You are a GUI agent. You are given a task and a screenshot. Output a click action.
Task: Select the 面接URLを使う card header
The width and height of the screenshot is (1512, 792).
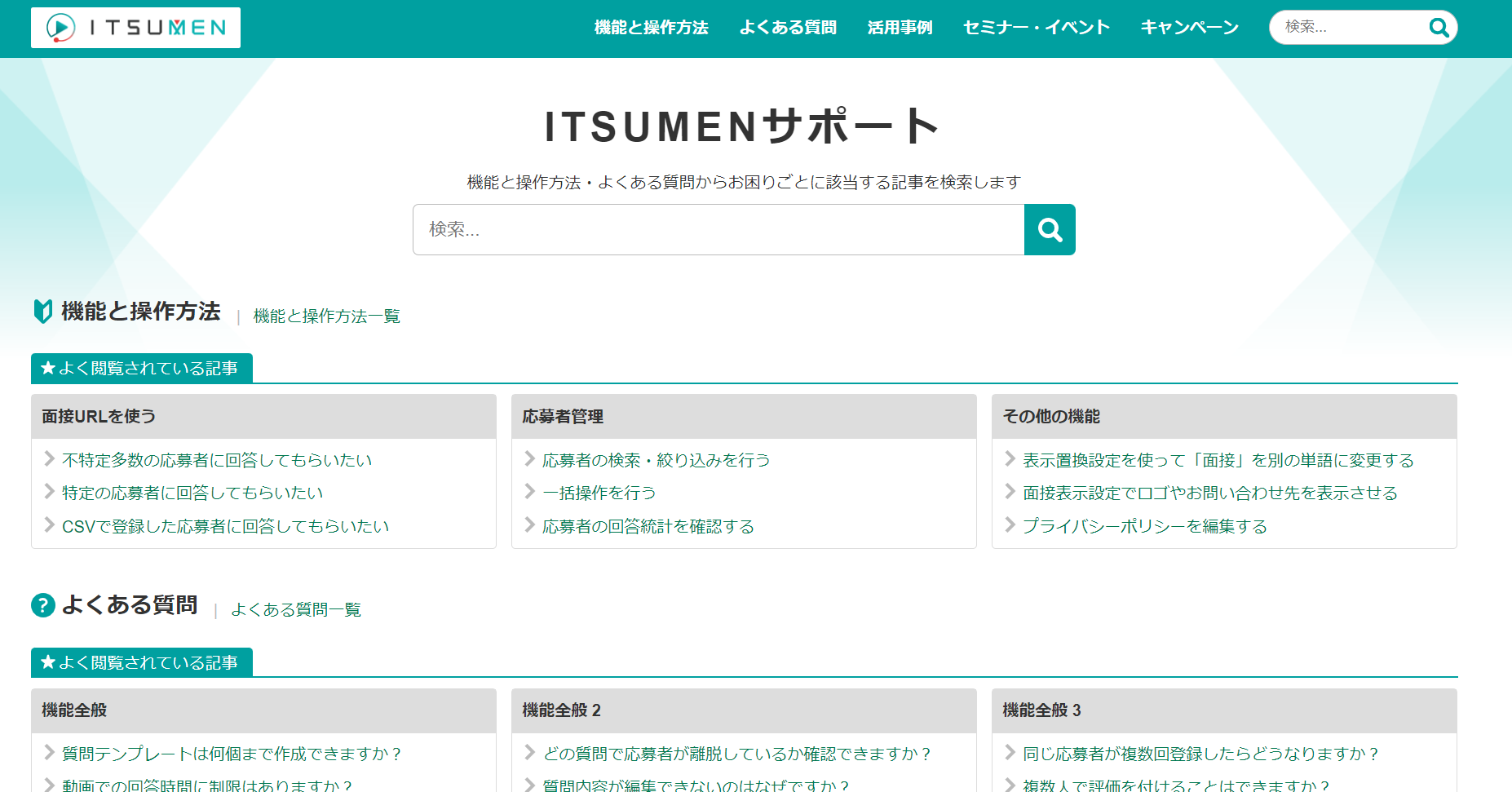pos(263,417)
